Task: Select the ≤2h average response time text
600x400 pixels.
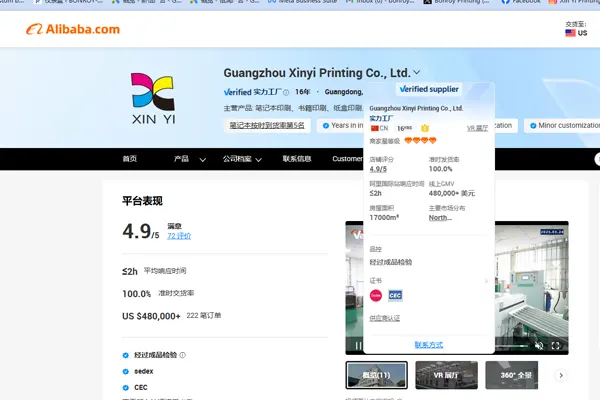Action: pos(130,271)
